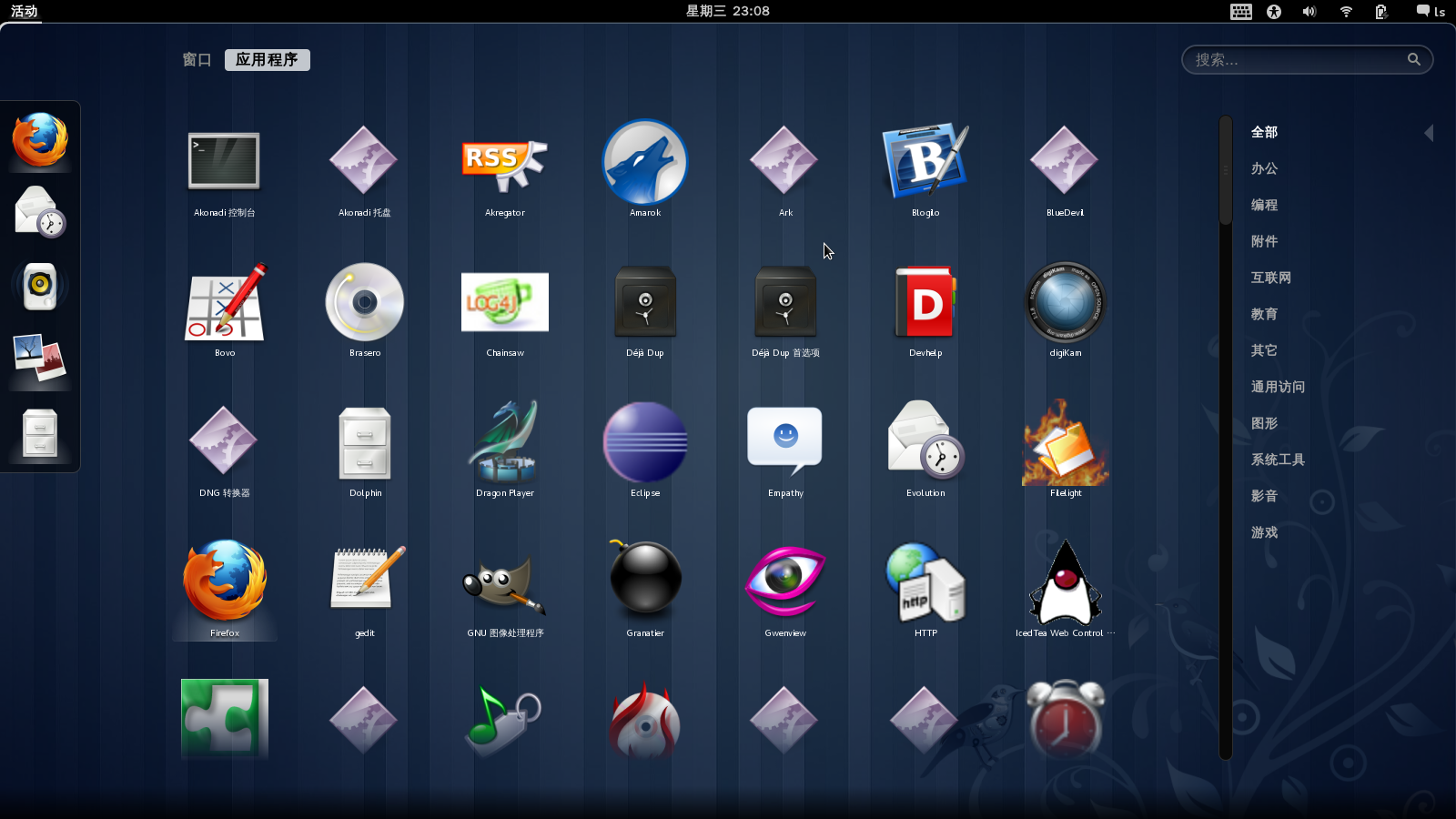Show 全部 application category
This screenshot has height=819, width=1456.
pos(1264,133)
